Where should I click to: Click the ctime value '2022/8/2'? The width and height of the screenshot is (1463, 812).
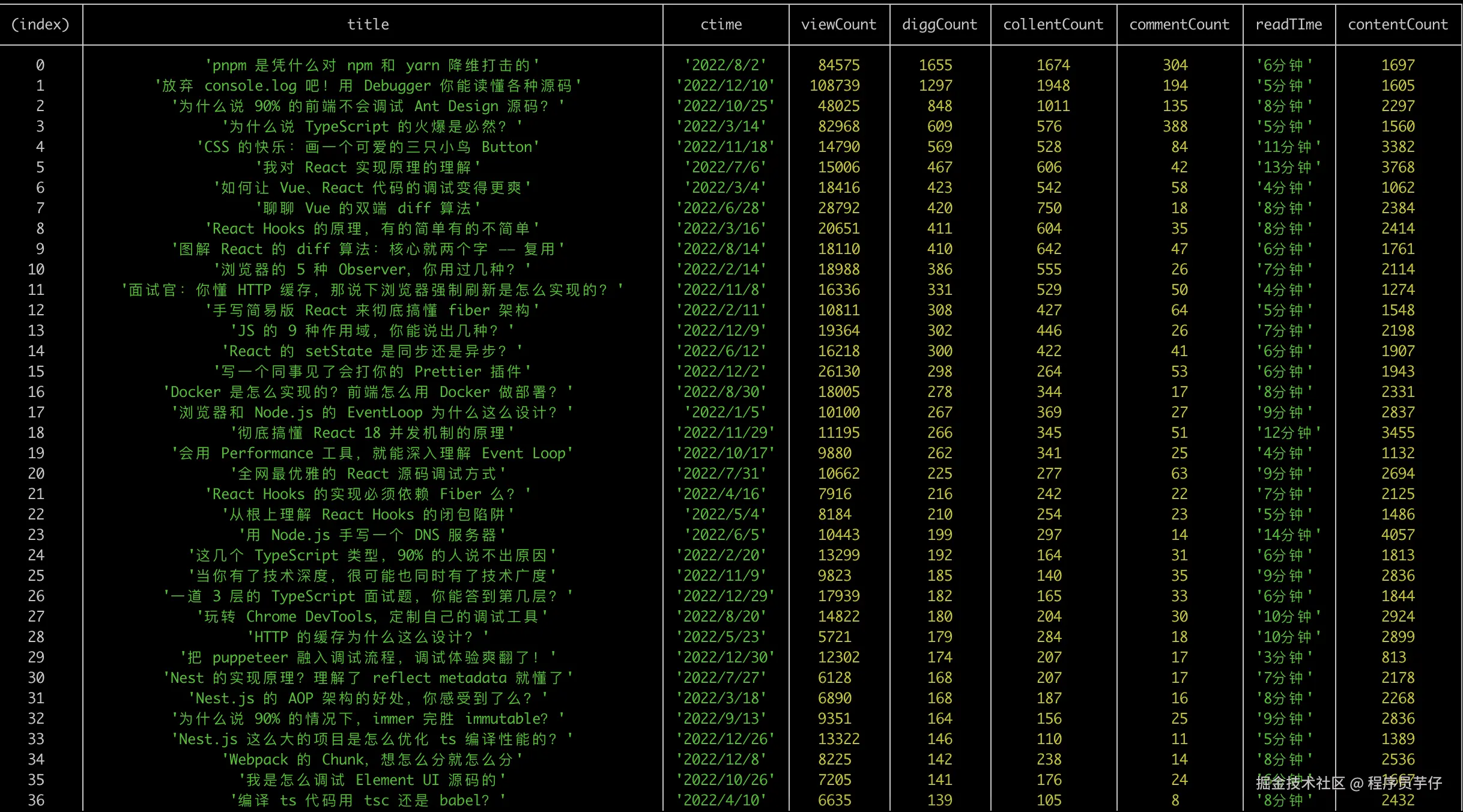click(x=725, y=65)
